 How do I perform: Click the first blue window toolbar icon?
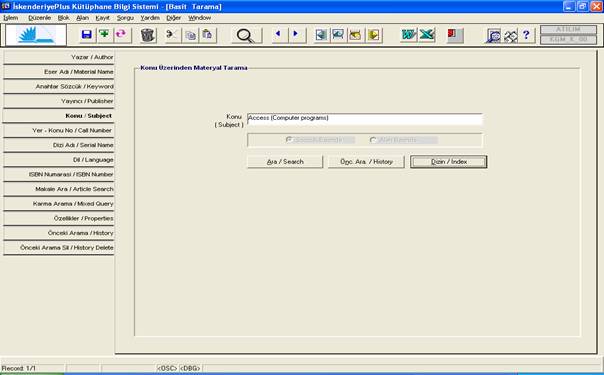[321, 35]
